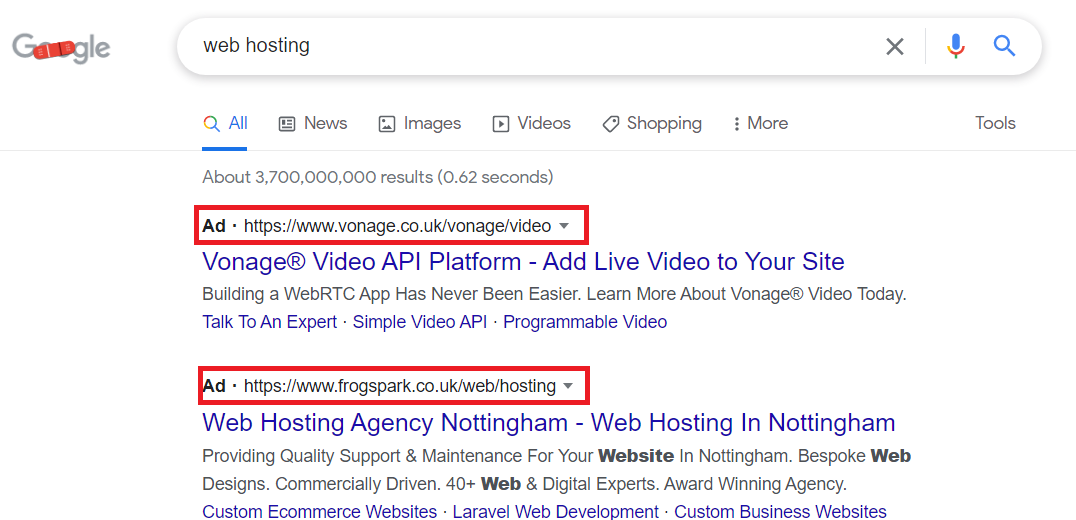Expand the More menu
The width and height of the screenshot is (1076, 520).
coord(760,123)
